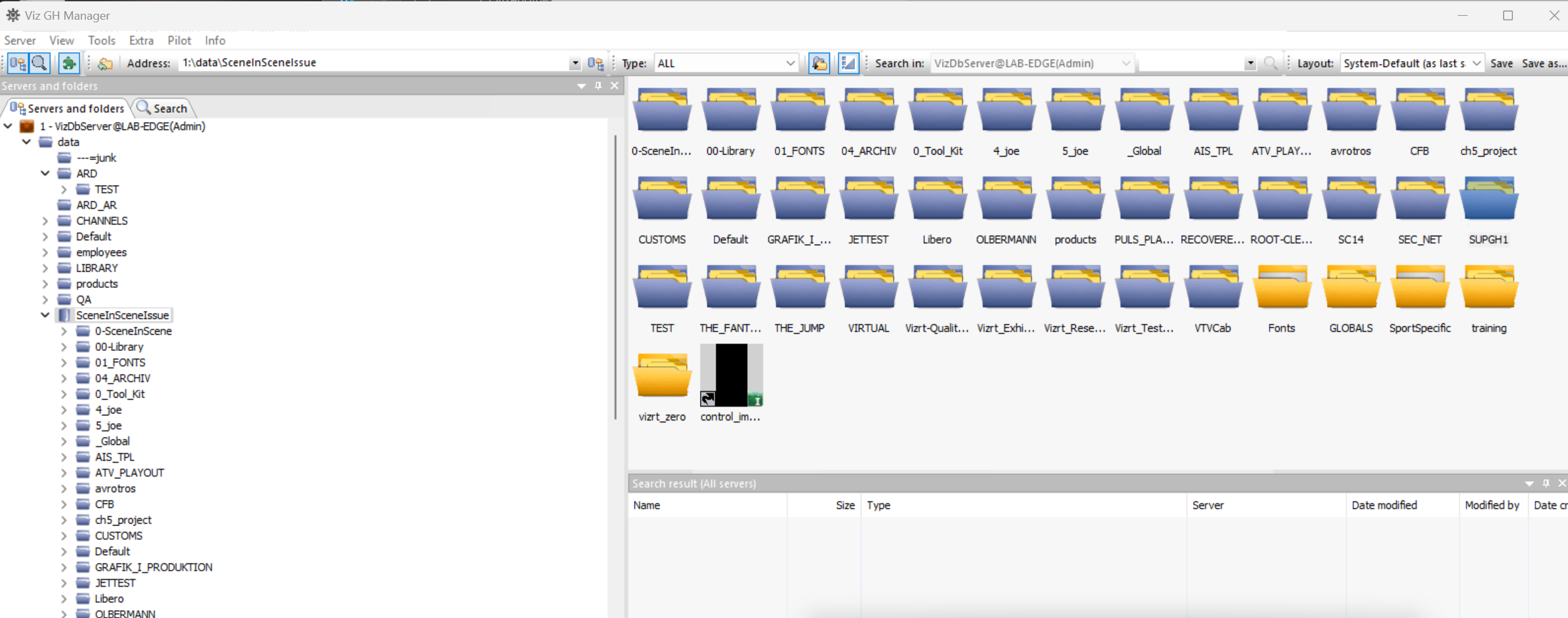Click the address path input field
The image size is (1568, 618).
[374, 63]
